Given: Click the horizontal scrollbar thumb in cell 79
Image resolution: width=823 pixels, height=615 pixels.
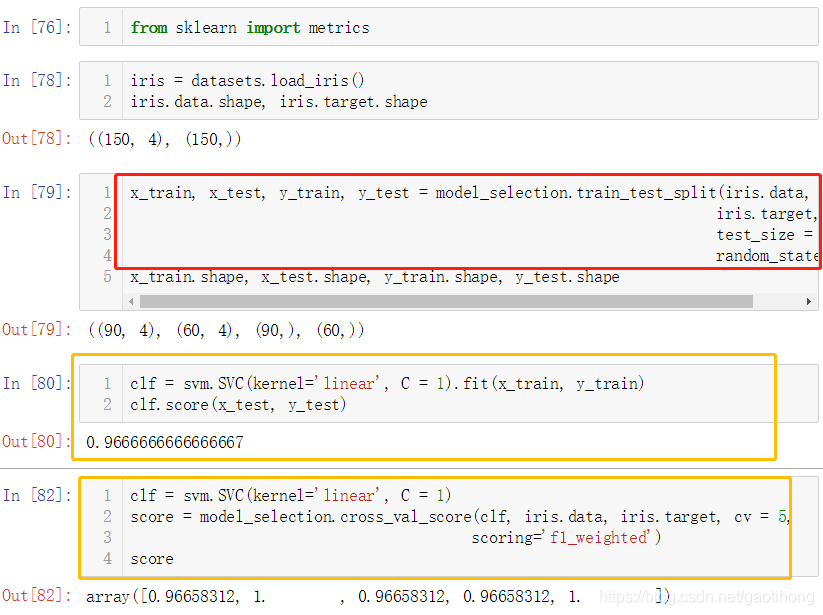Looking at the screenshot, I should pyautogui.click(x=446, y=302).
